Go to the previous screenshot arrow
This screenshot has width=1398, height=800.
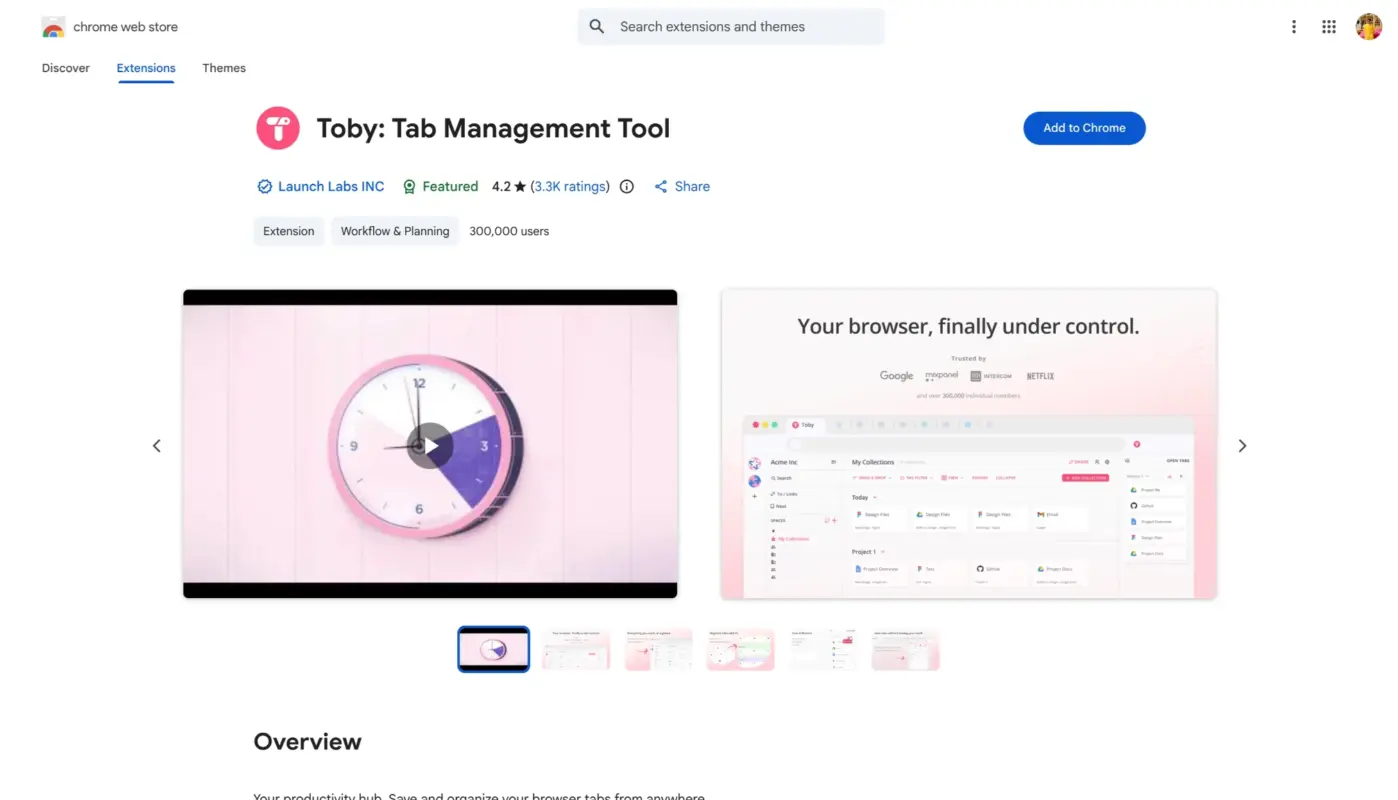(x=156, y=446)
